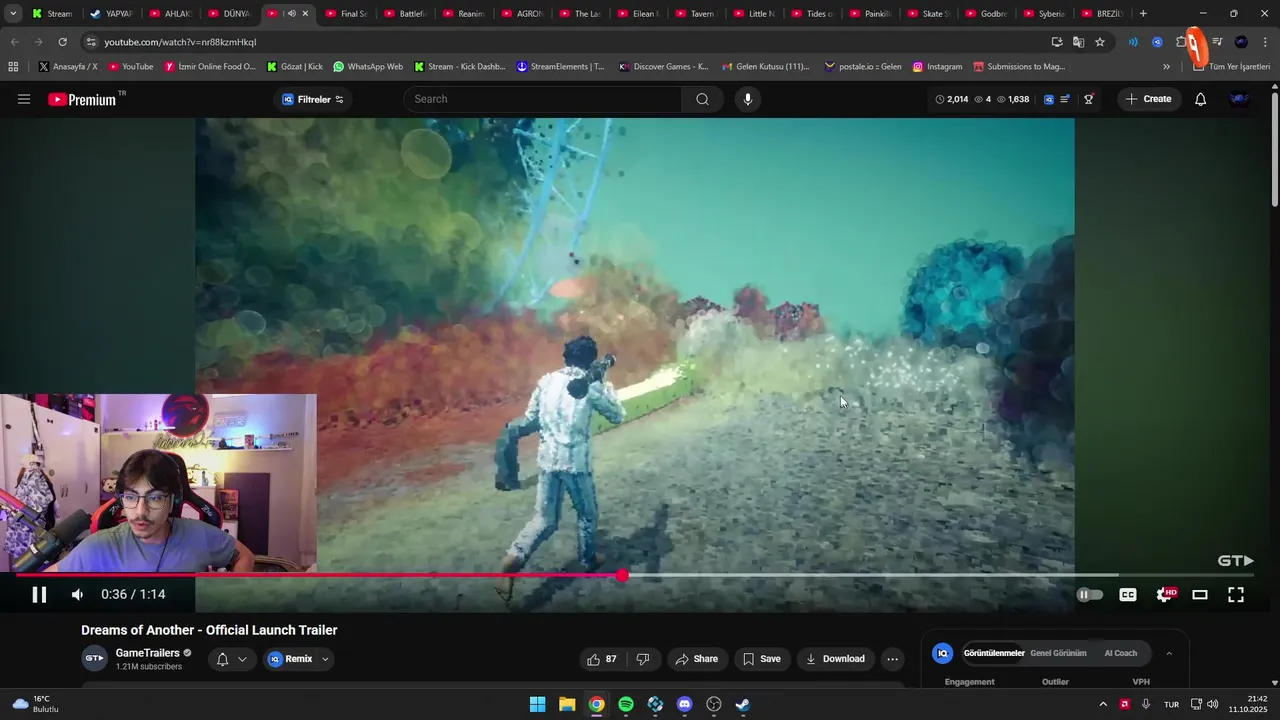
Task: Mute the video volume icon
Action: [77, 594]
